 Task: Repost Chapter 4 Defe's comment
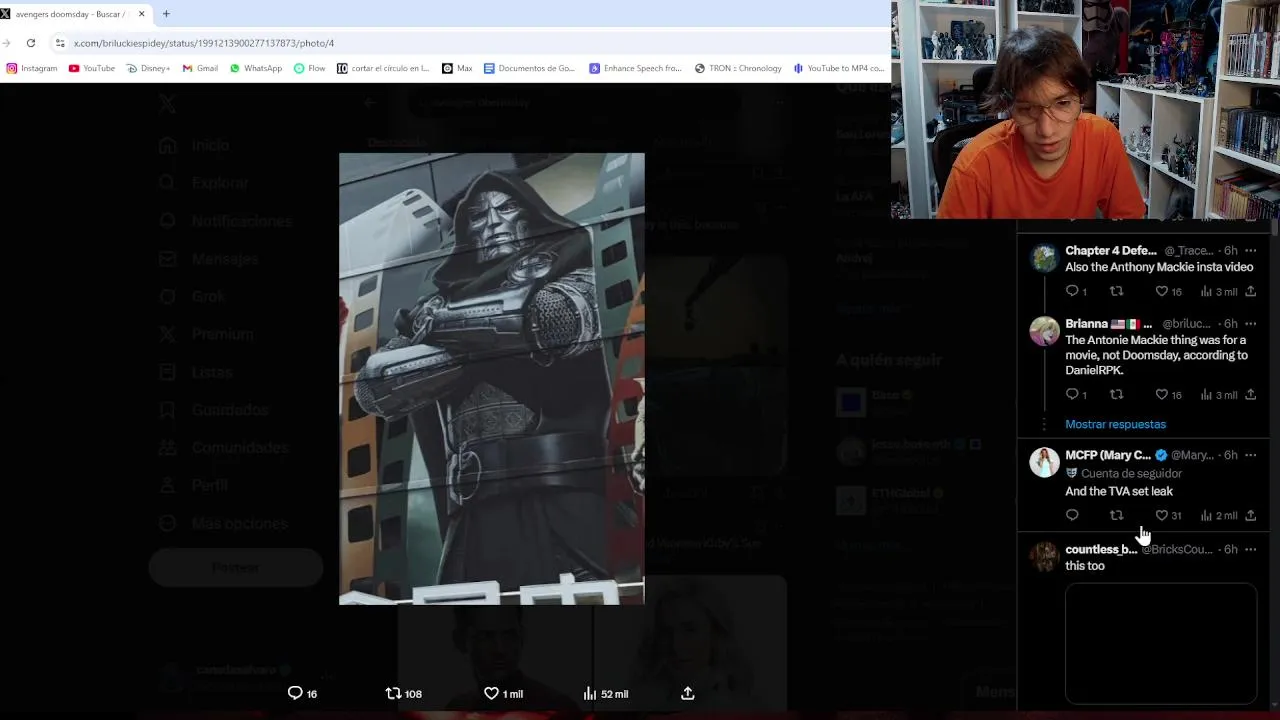click(x=1117, y=291)
